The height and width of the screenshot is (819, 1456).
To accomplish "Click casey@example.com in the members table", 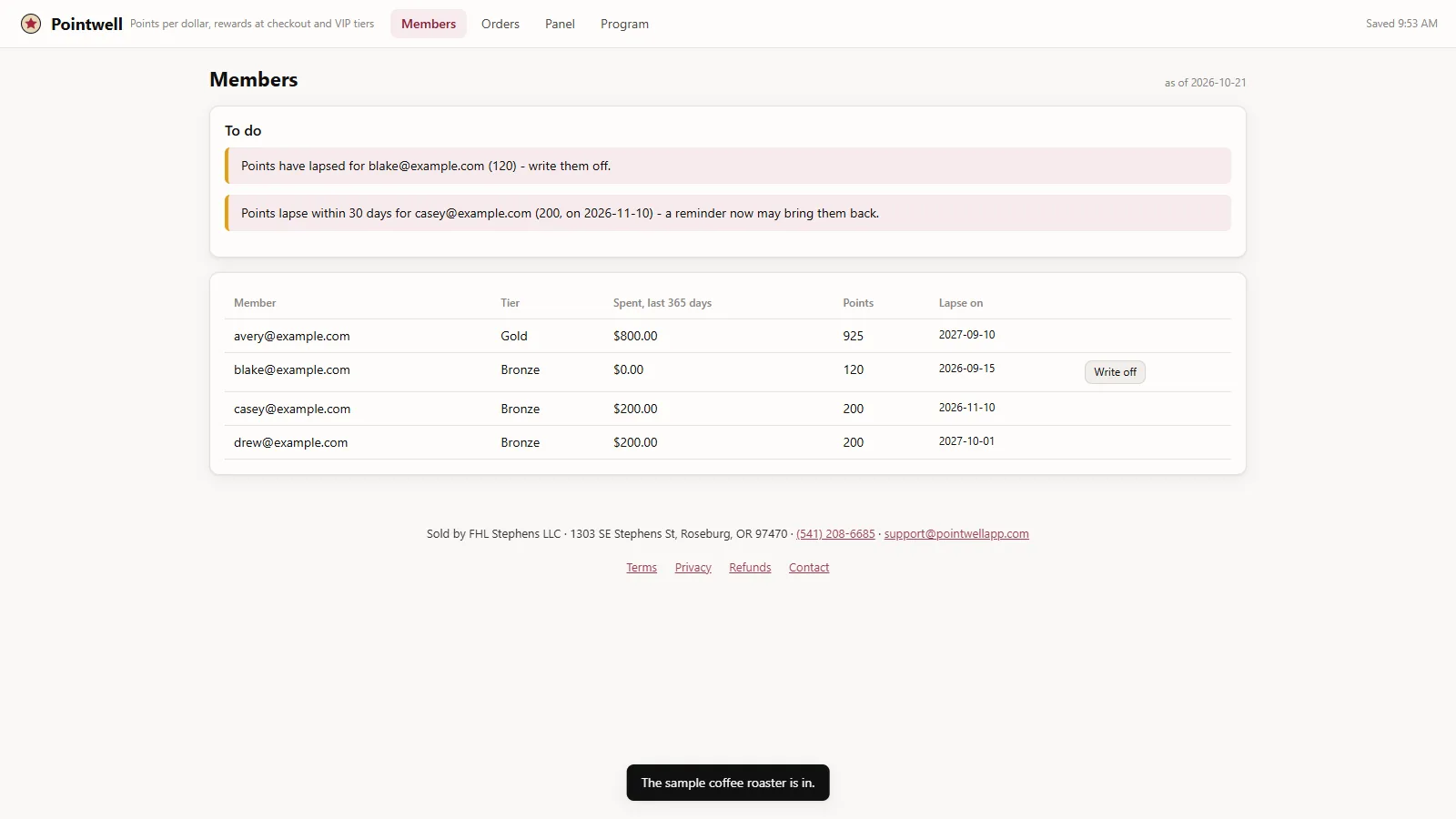I will (x=292, y=409).
